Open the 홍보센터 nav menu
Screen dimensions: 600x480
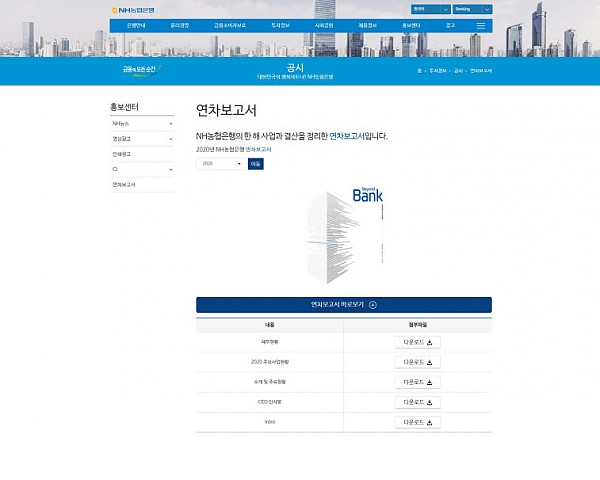[x=411, y=26]
